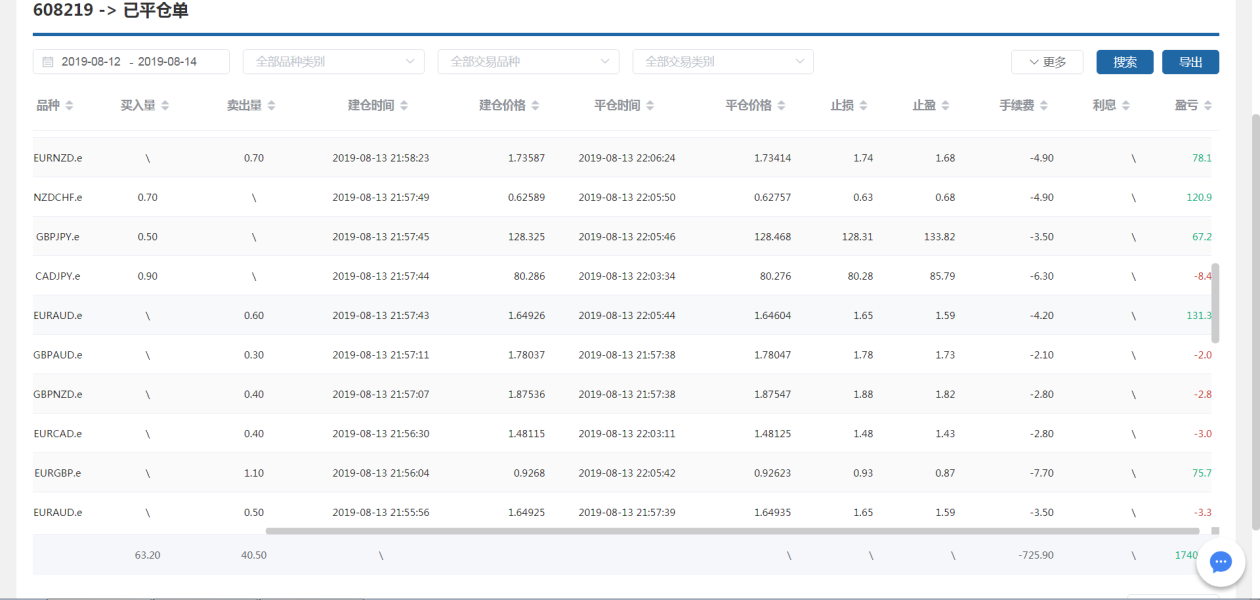Open the 全部交易品种 dropdown
The width and height of the screenshot is (1260, 600).
click(528, 62)
